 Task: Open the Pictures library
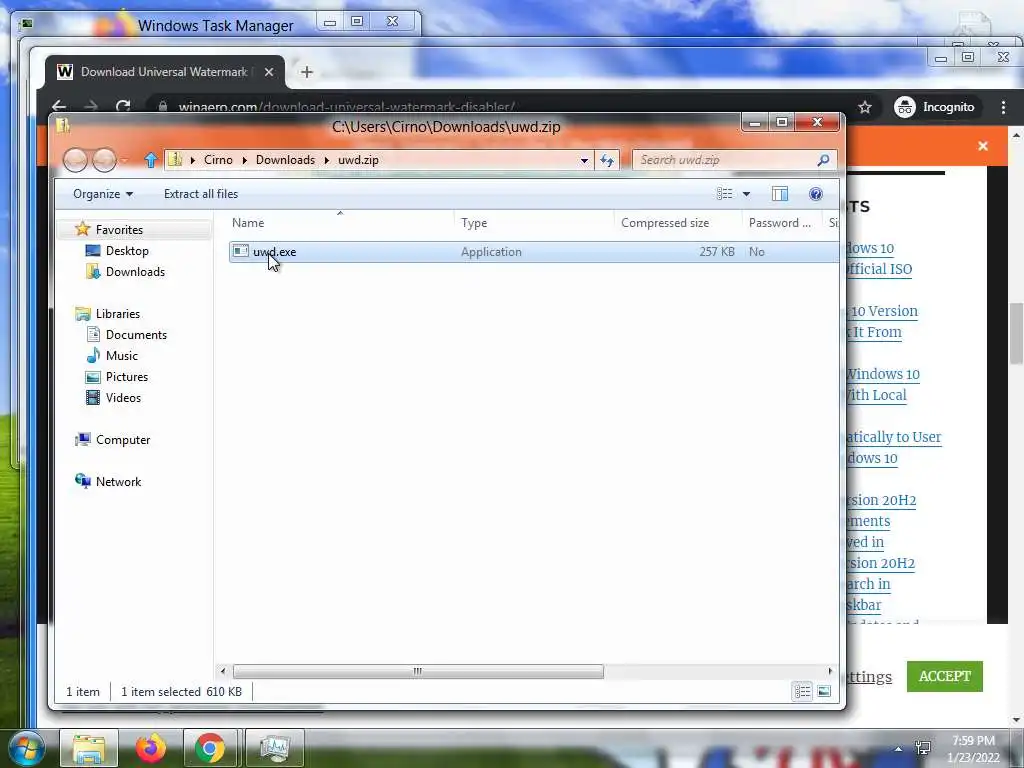[x=127, y=377]
